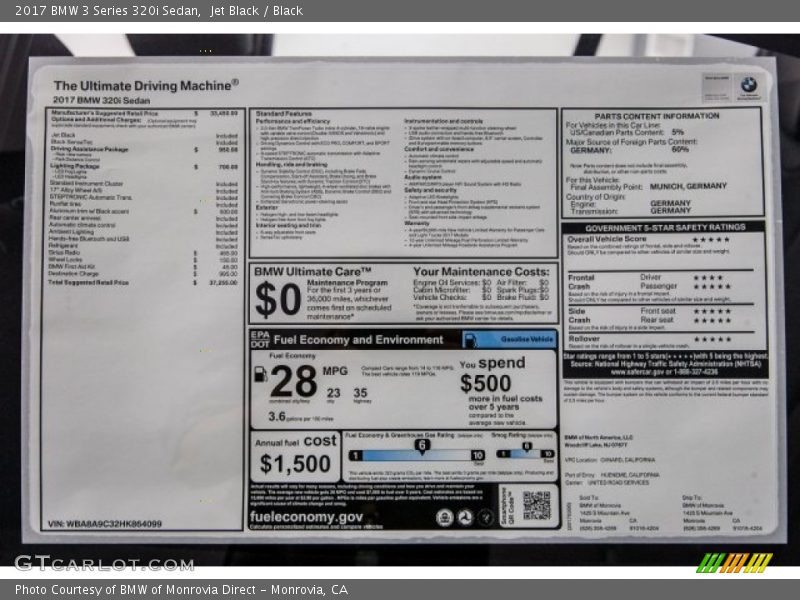The image size is (800, 600).
Task: Click the combined '28' MPG figure
Action: click(x=293, y=381)
